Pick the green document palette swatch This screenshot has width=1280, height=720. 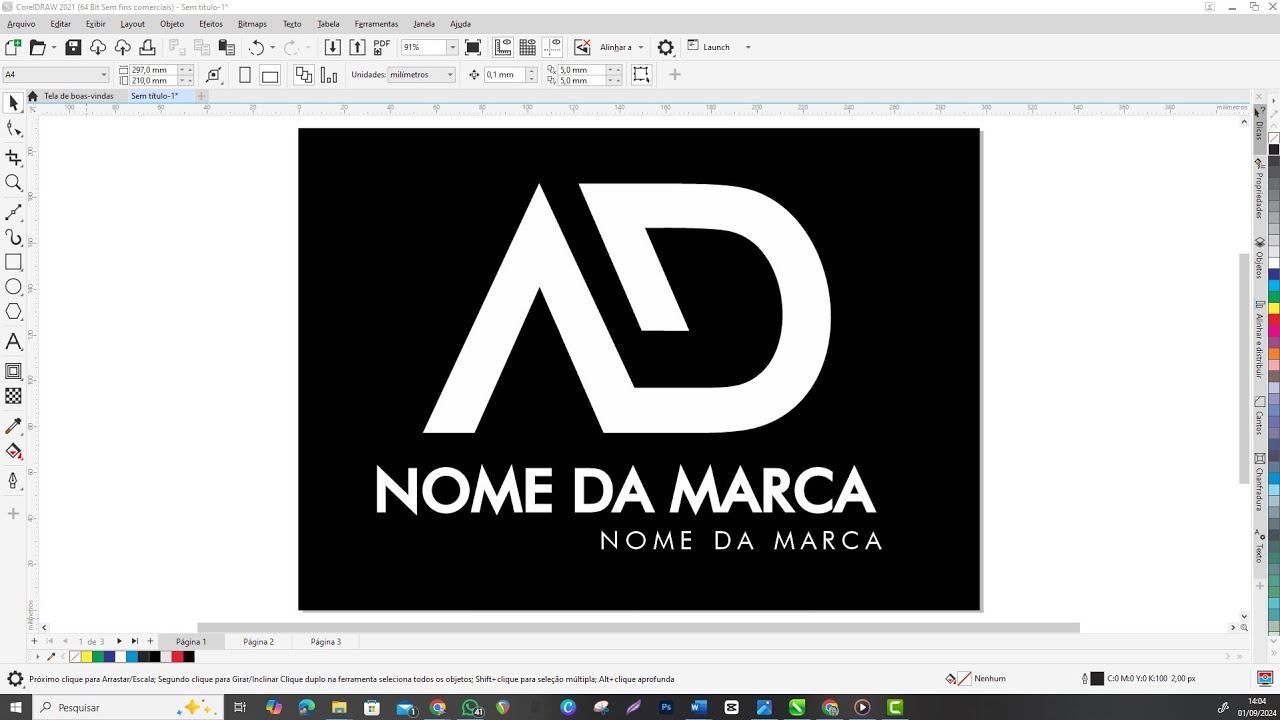click(98, 657)
